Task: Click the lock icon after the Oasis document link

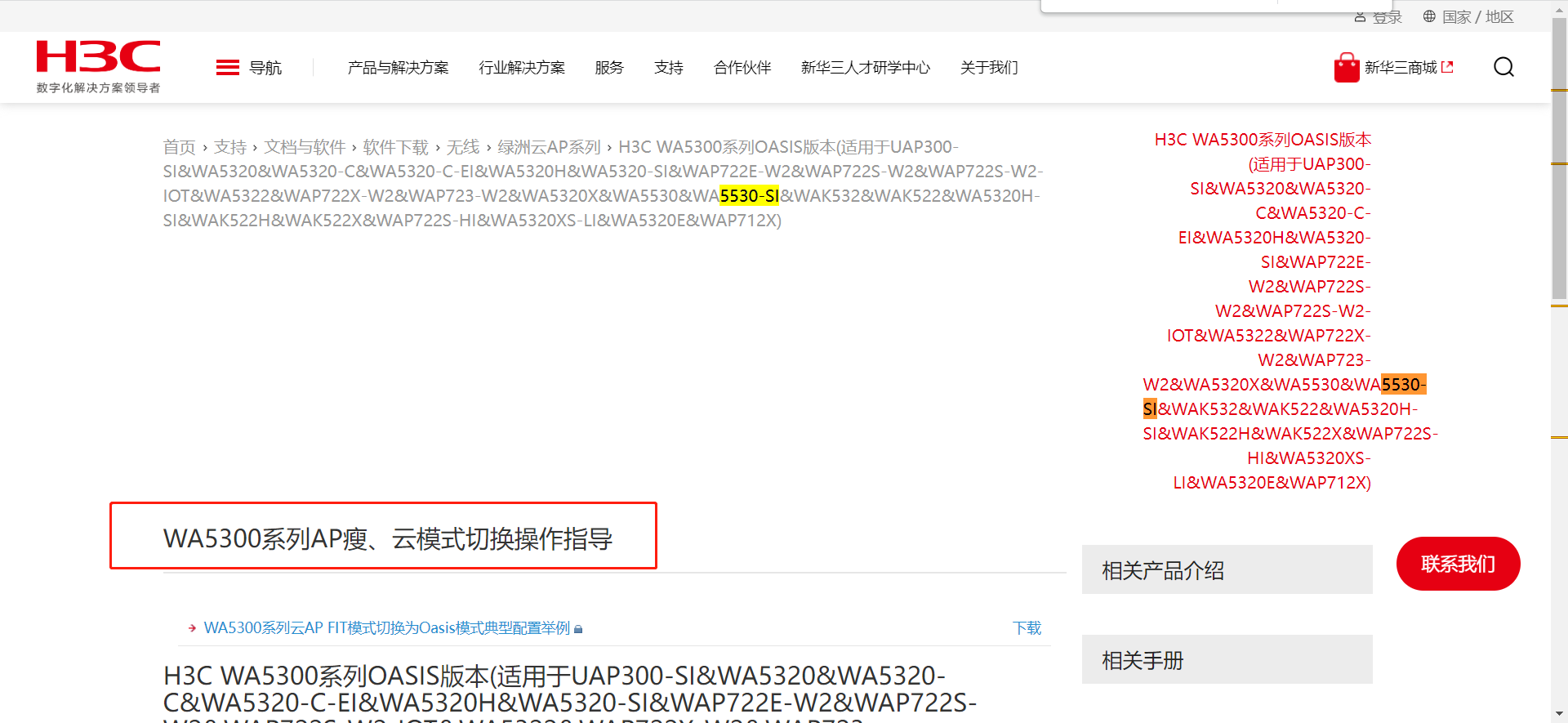Action: click(578, 629)
